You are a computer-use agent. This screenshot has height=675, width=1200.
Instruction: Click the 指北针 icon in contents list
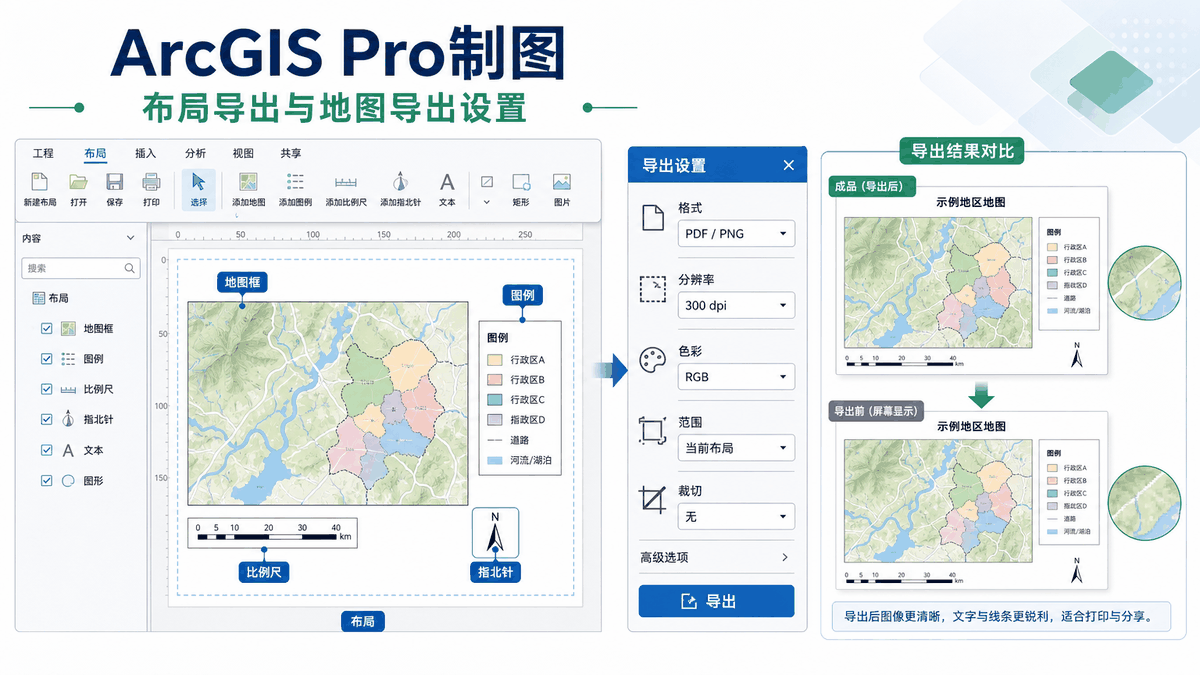68,419
